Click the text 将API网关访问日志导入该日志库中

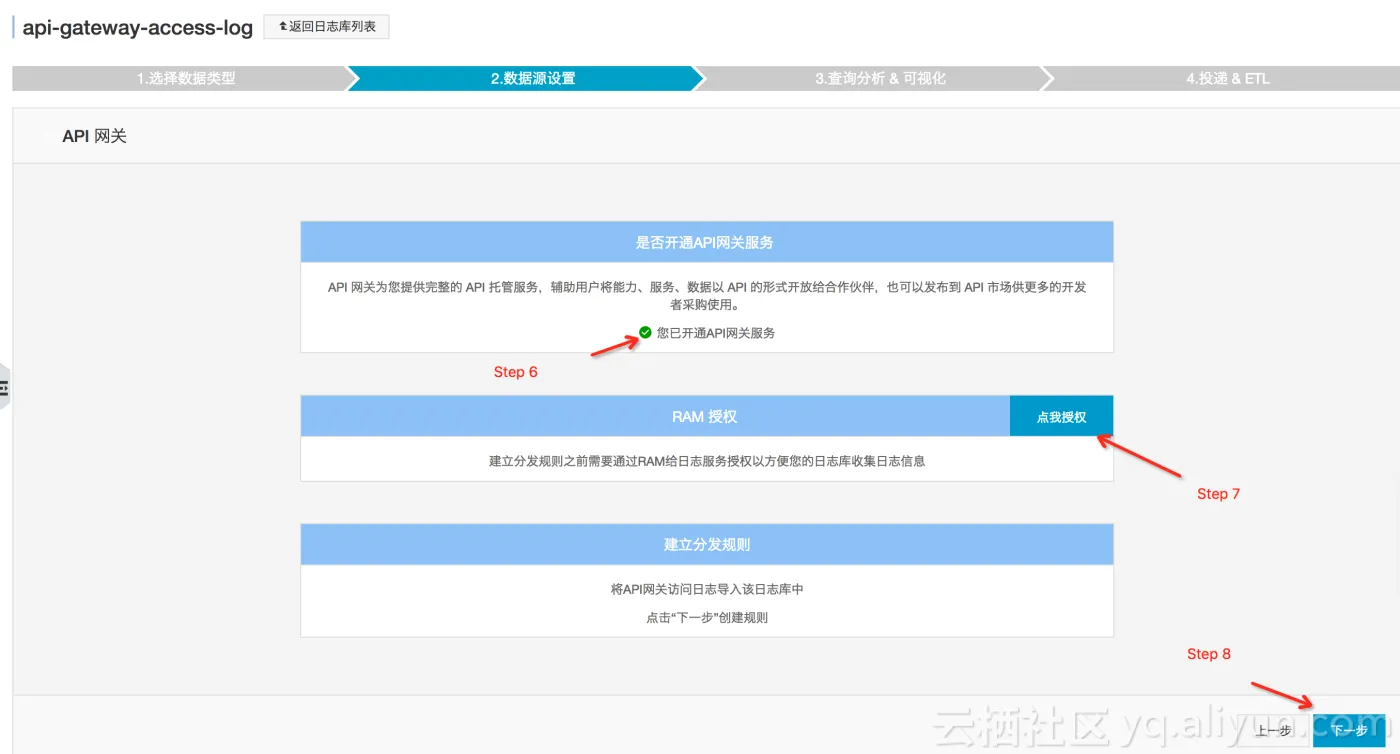coord(707,589)
